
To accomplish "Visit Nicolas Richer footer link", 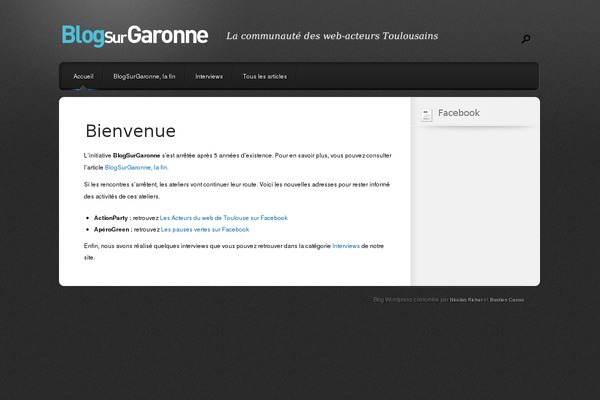I will (x=466, y=300).
